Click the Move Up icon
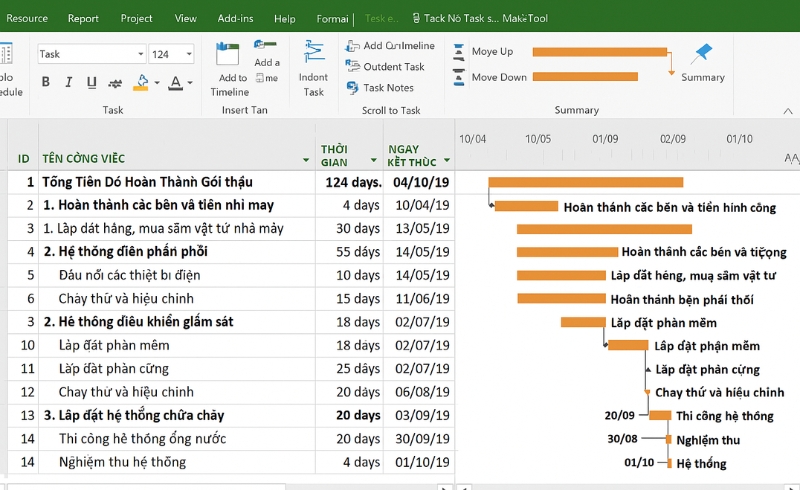Screen dimensions: 800x490 (458, 52)
